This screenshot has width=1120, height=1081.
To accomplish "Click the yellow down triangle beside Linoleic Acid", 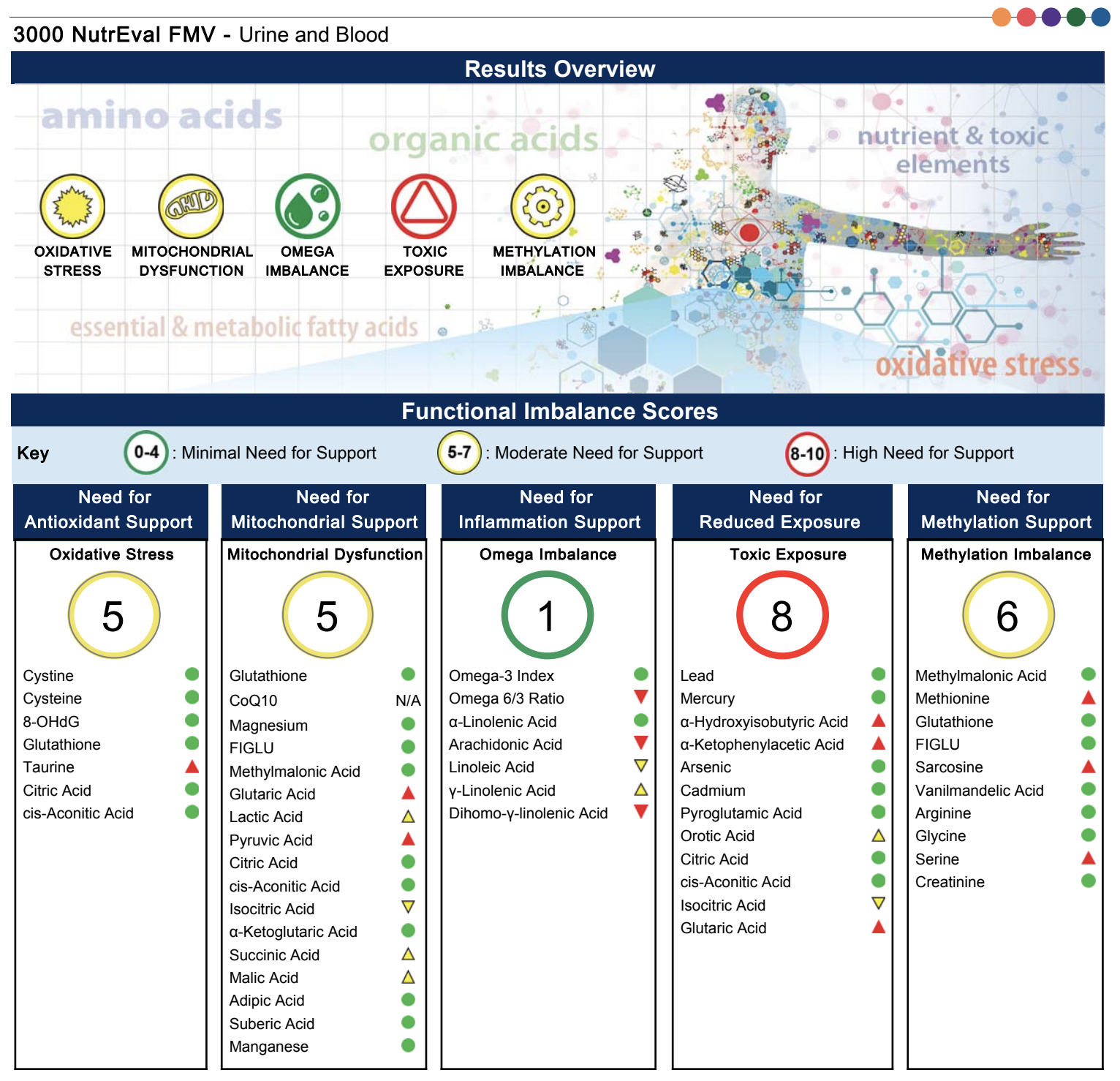I will point(641,766).
